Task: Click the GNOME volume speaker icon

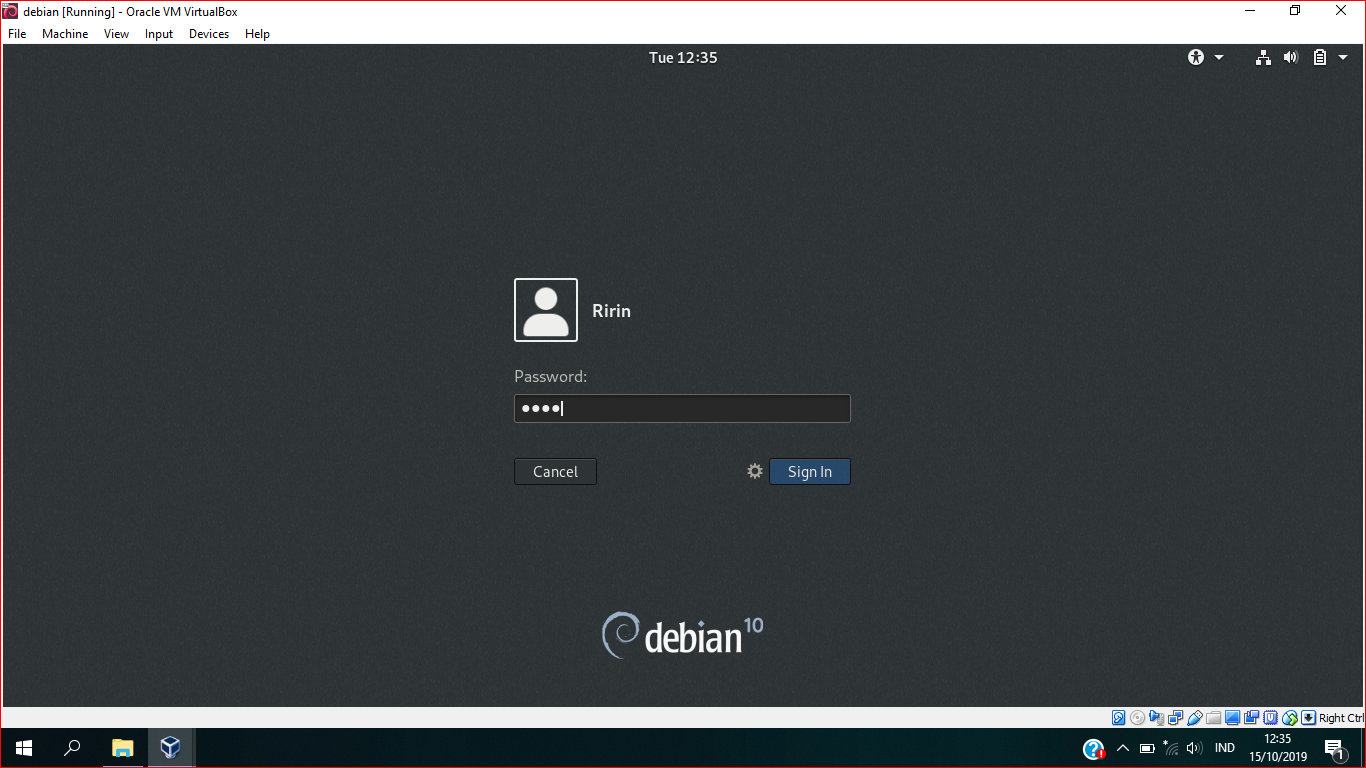Action: tap(1291, 57)
